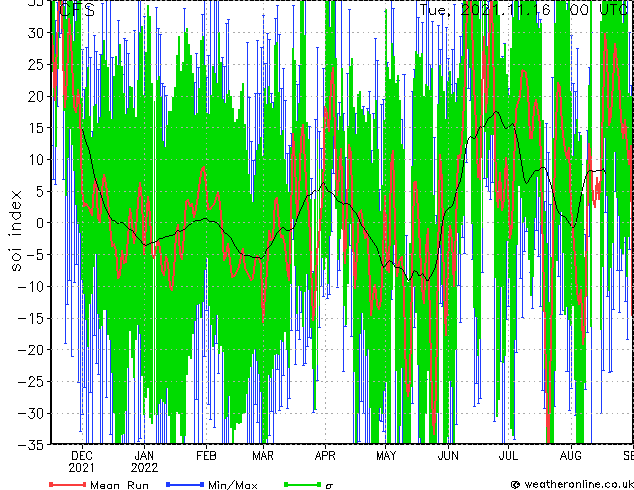Click the APR x-axis label
634x490 pixels.
tap(325, 456)
